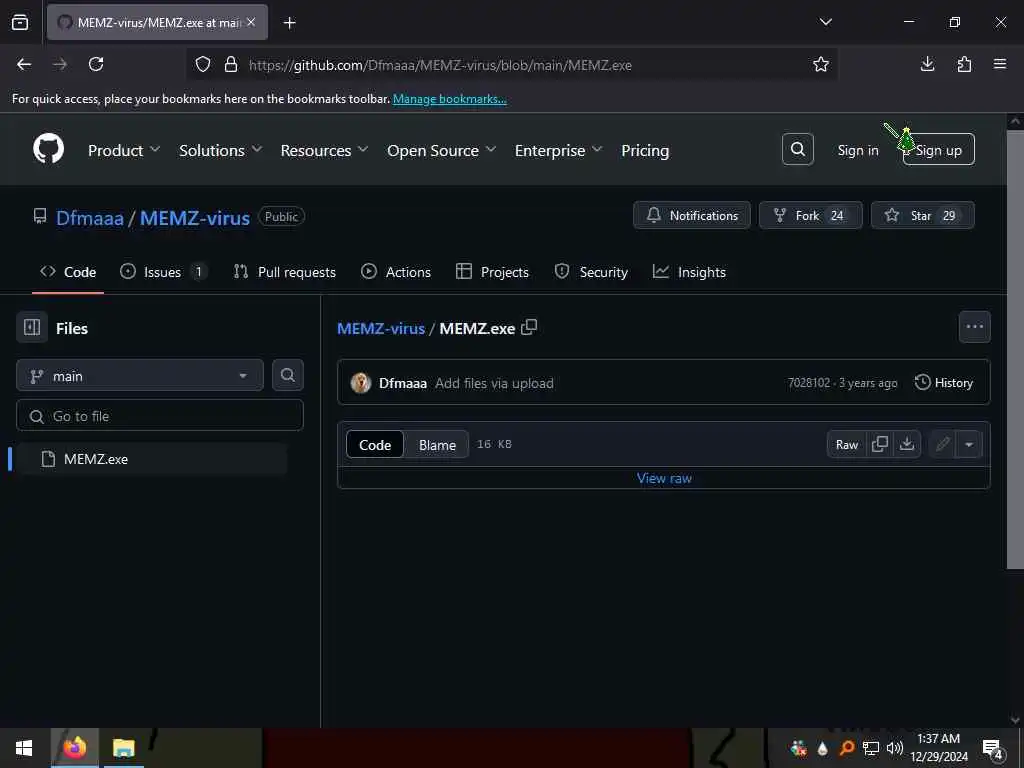Open the Security tab
This screenshot has height=768, width=1024.
591,272
